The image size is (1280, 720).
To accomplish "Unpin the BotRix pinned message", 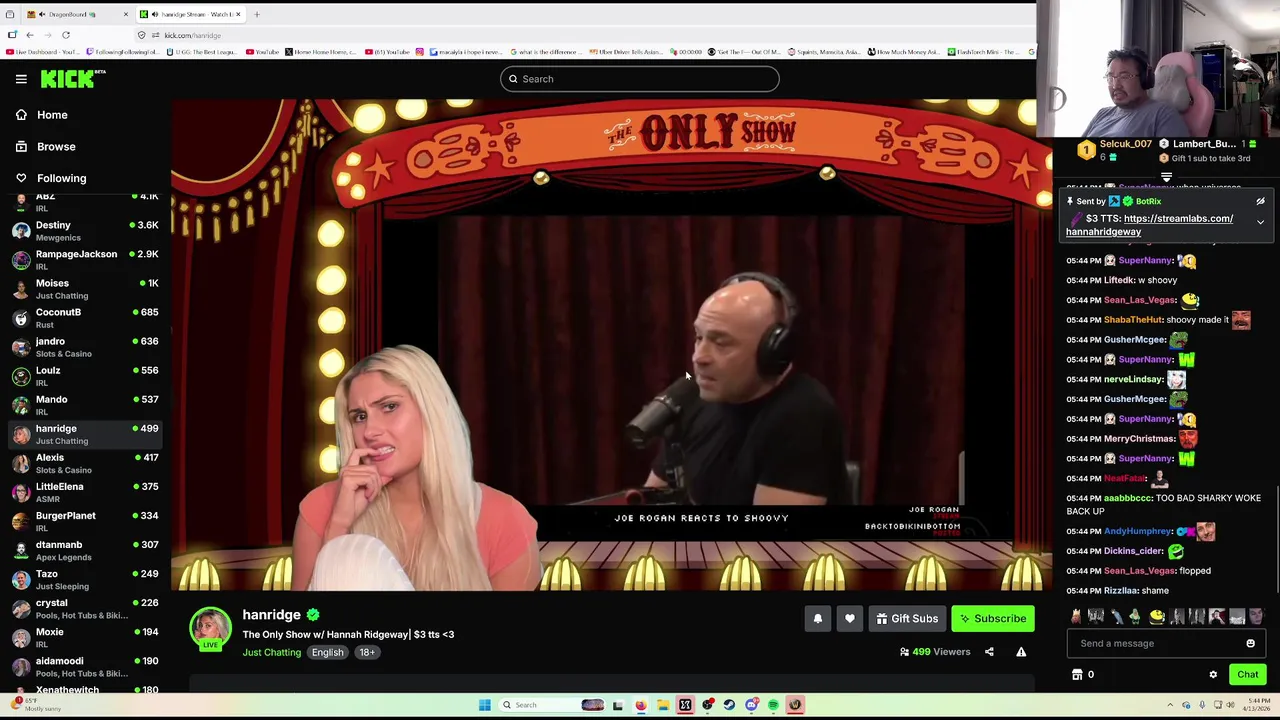I will click(x=1260, y=201).
